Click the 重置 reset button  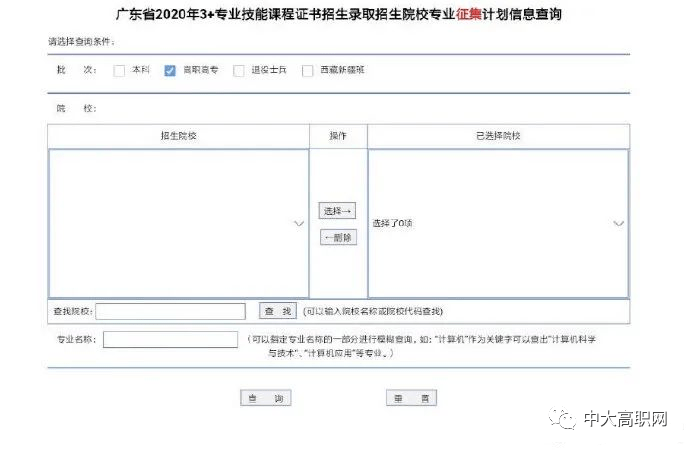(411, 398)
